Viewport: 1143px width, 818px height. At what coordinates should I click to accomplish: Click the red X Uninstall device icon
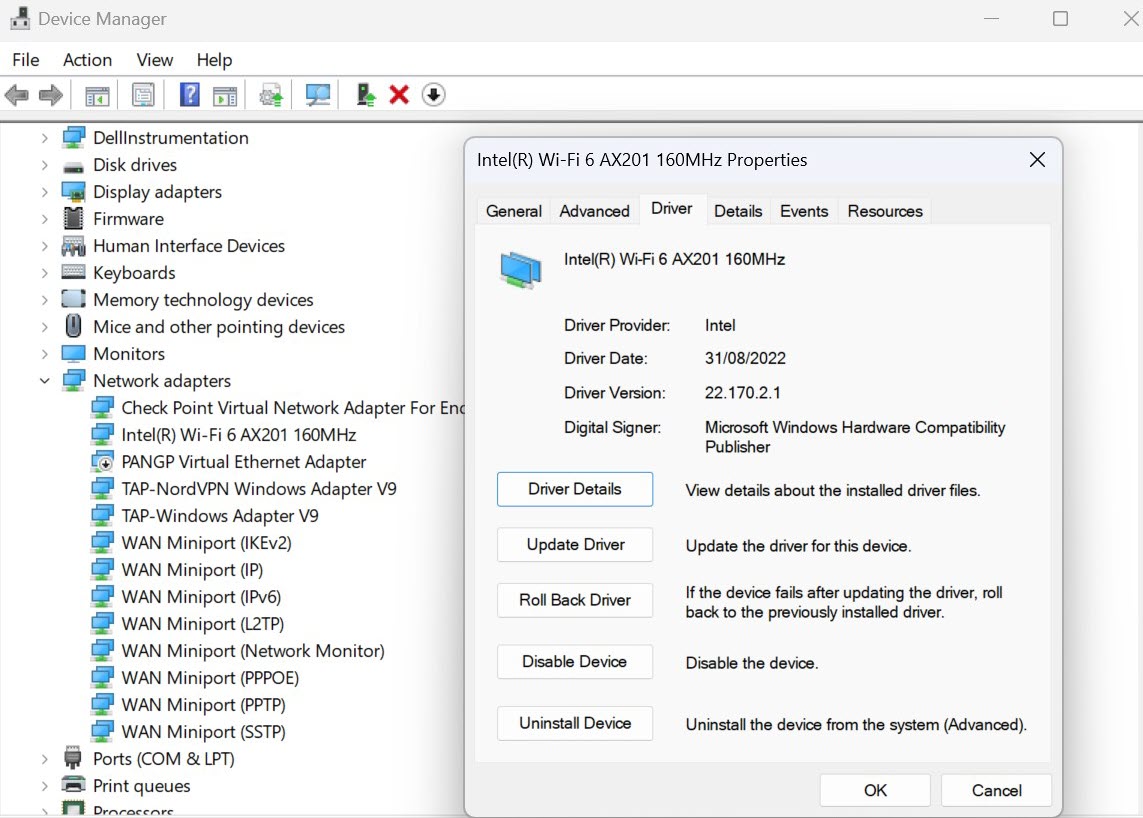399,95
